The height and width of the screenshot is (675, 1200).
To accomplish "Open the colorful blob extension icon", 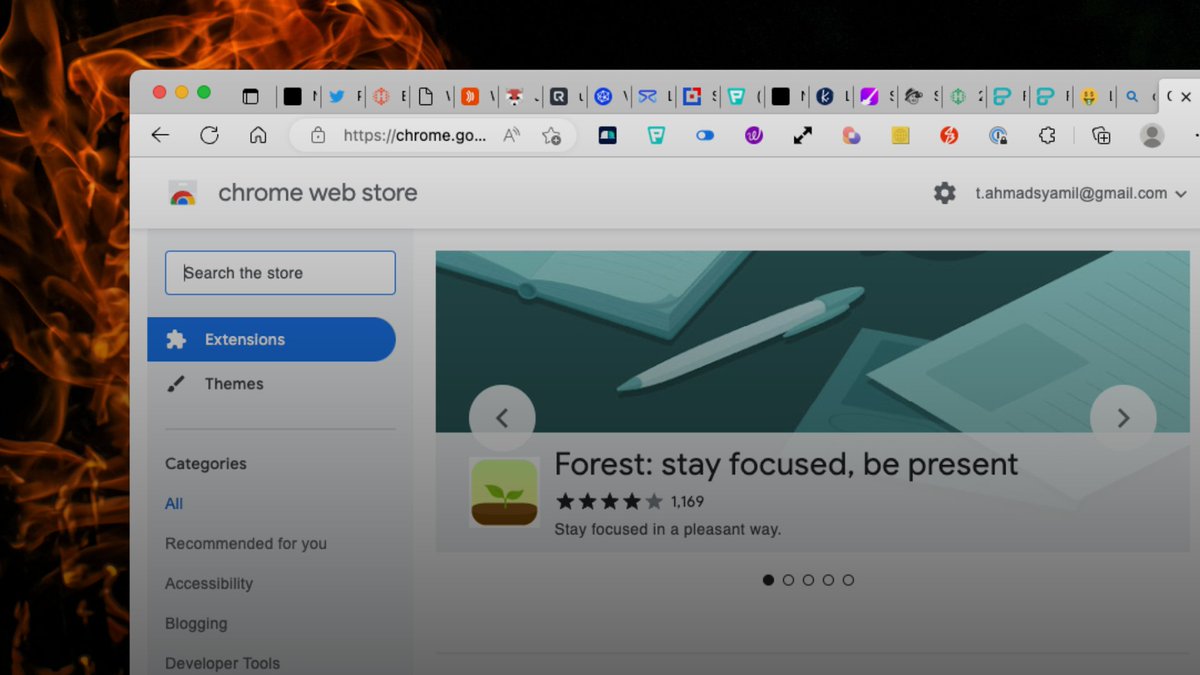I will (x=851, y=135).
